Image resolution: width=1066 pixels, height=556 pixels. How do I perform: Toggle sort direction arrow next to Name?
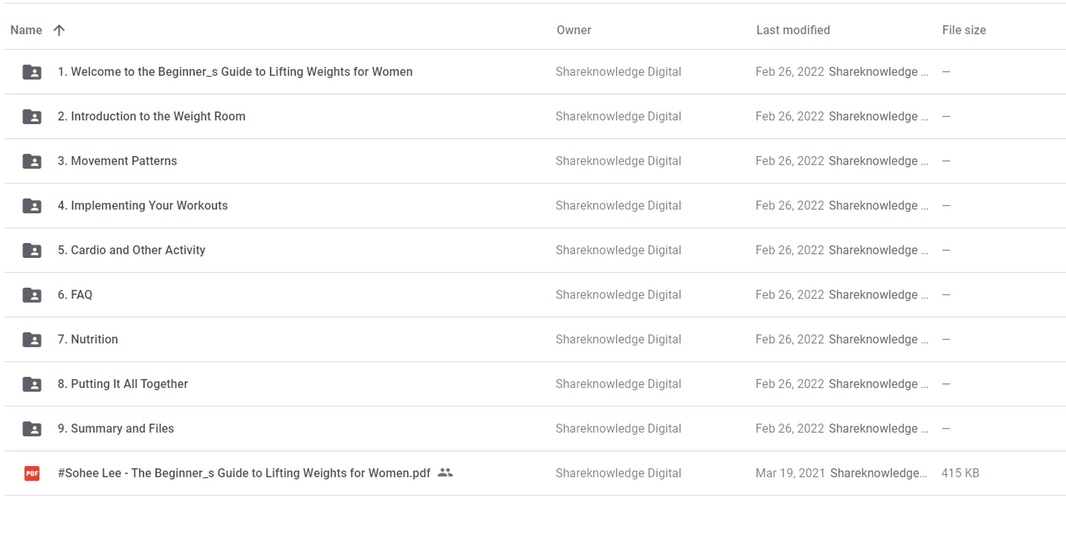[59, 30]
